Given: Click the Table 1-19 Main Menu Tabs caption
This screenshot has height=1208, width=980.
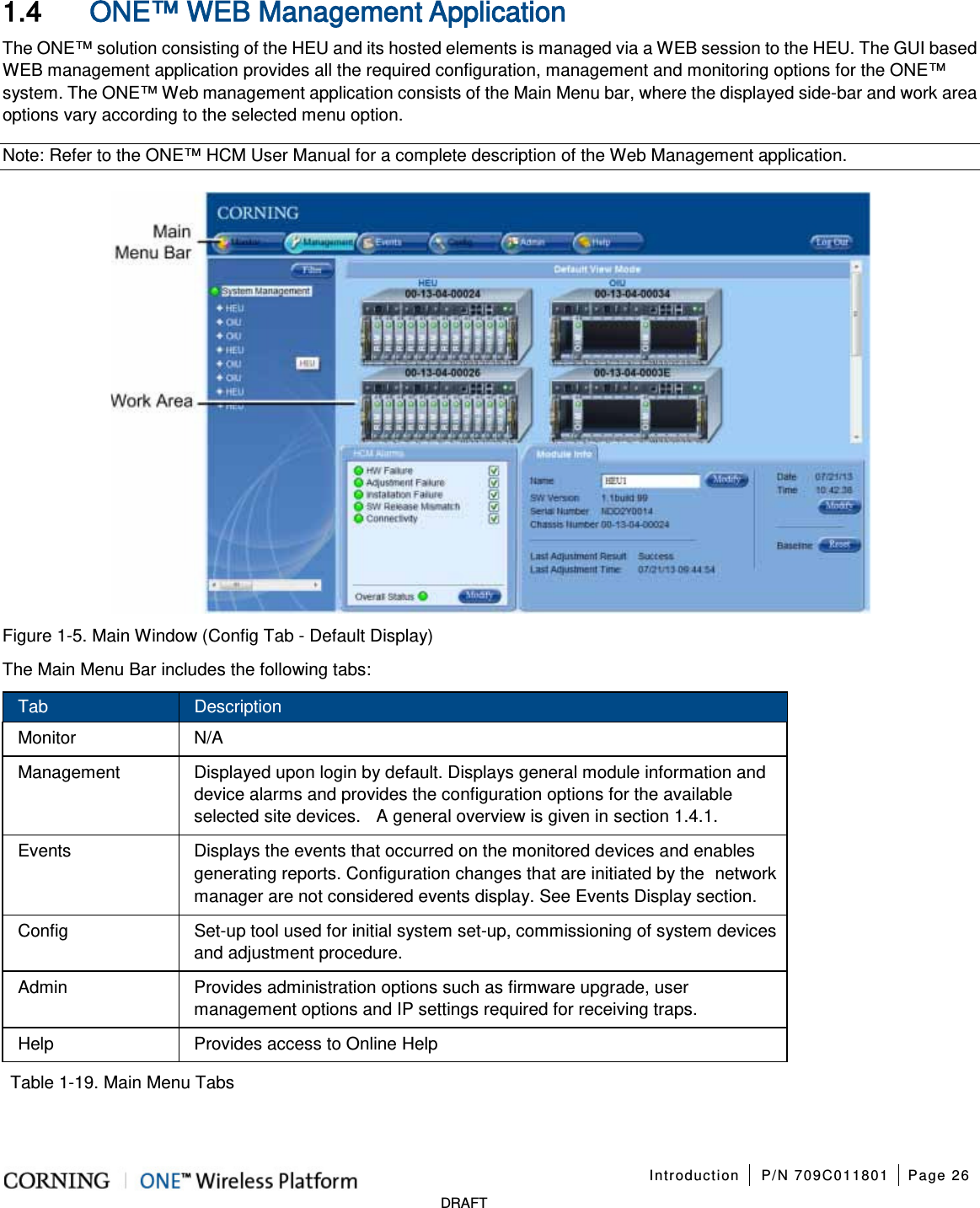Looking at the screenshot, I should pyautogui.click(x=122, y=1082).
